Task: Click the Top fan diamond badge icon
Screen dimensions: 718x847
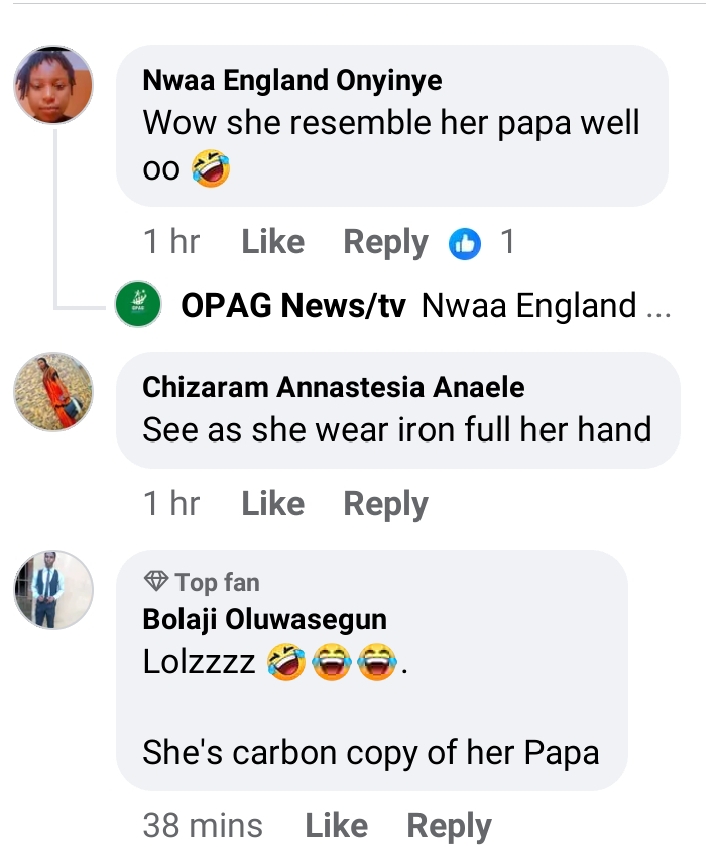Action: click(156, 582)
